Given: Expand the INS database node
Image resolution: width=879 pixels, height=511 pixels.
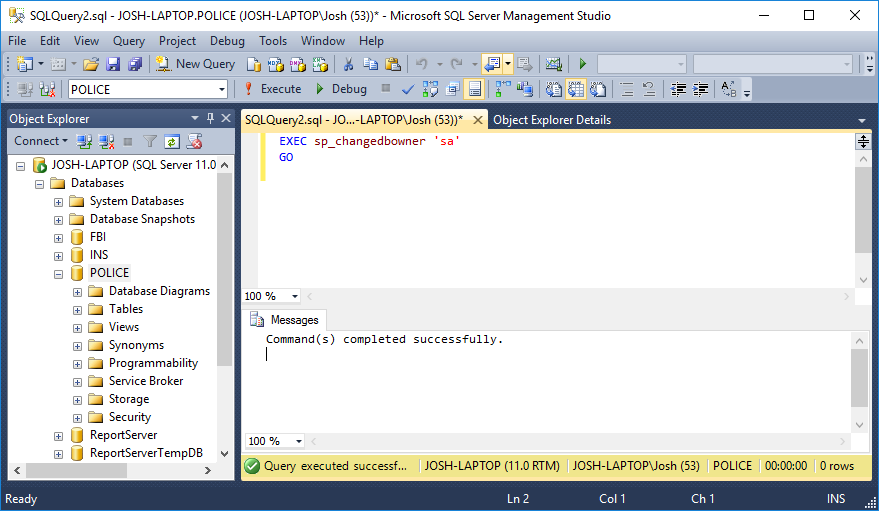Looking at the screenshot, I should coord(58,256).
